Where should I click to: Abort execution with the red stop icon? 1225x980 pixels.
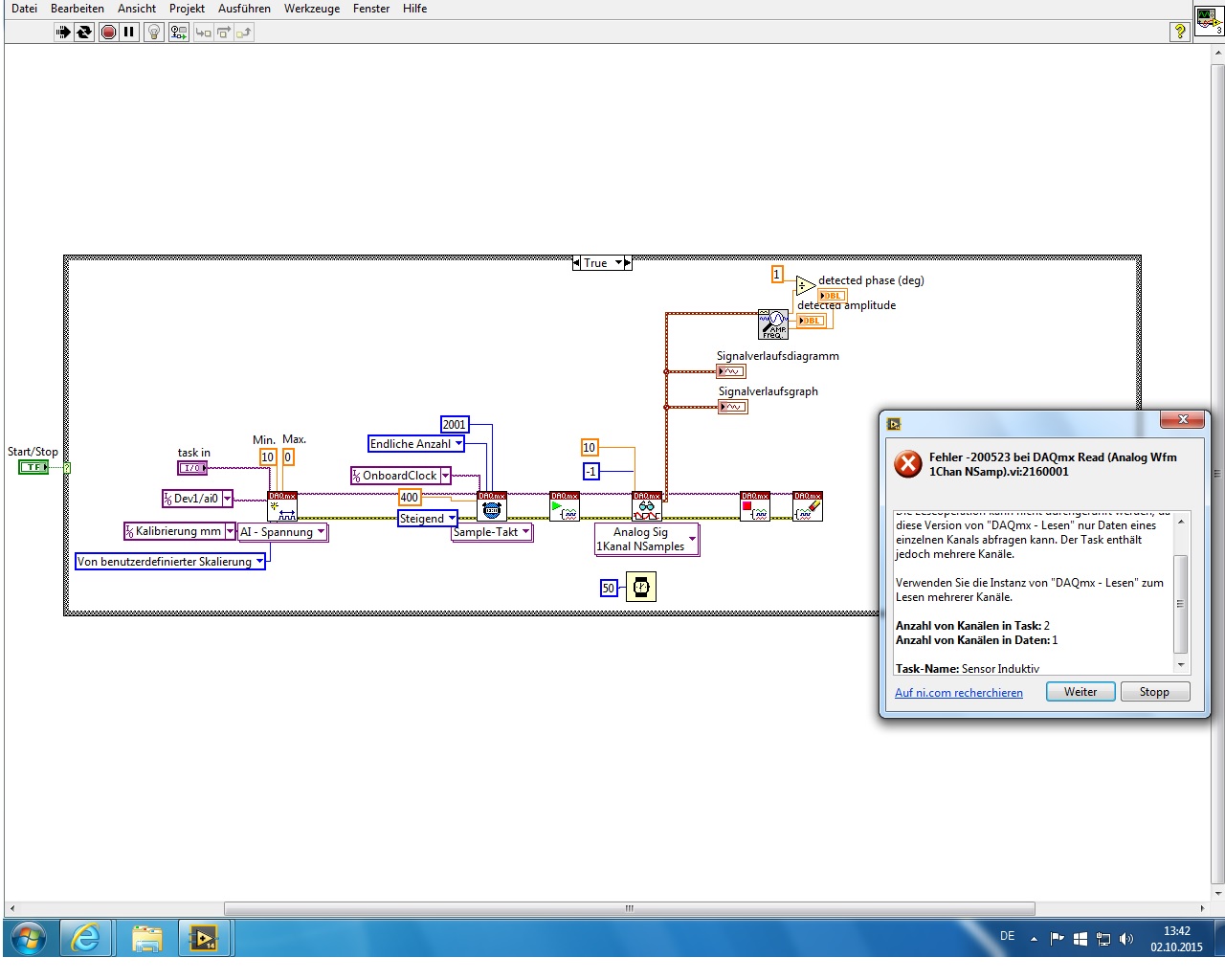(108, 33)
